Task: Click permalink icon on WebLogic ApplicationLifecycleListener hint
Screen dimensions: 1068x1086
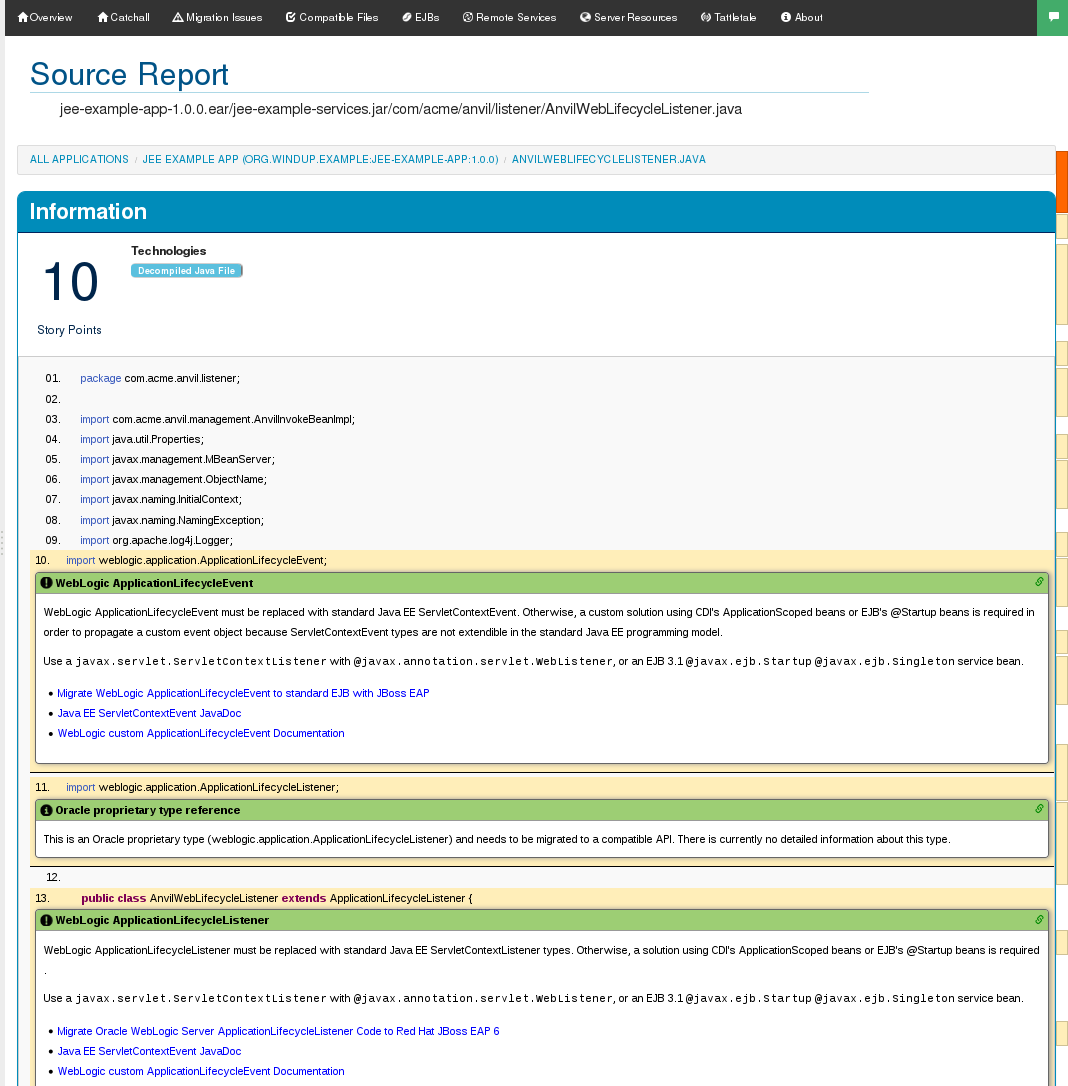Action: (x=1039, y=919)
